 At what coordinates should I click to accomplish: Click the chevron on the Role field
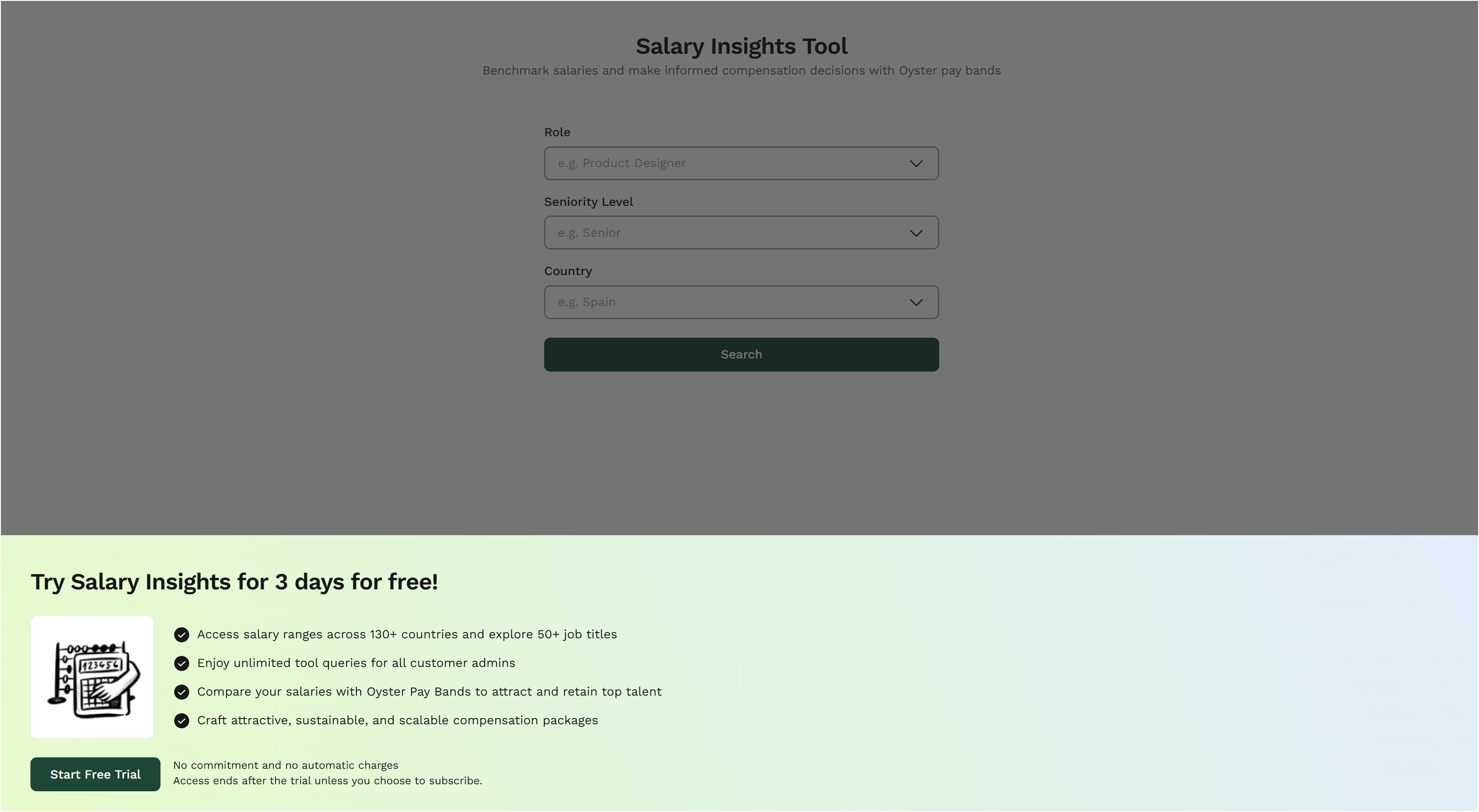coord(916,163)
